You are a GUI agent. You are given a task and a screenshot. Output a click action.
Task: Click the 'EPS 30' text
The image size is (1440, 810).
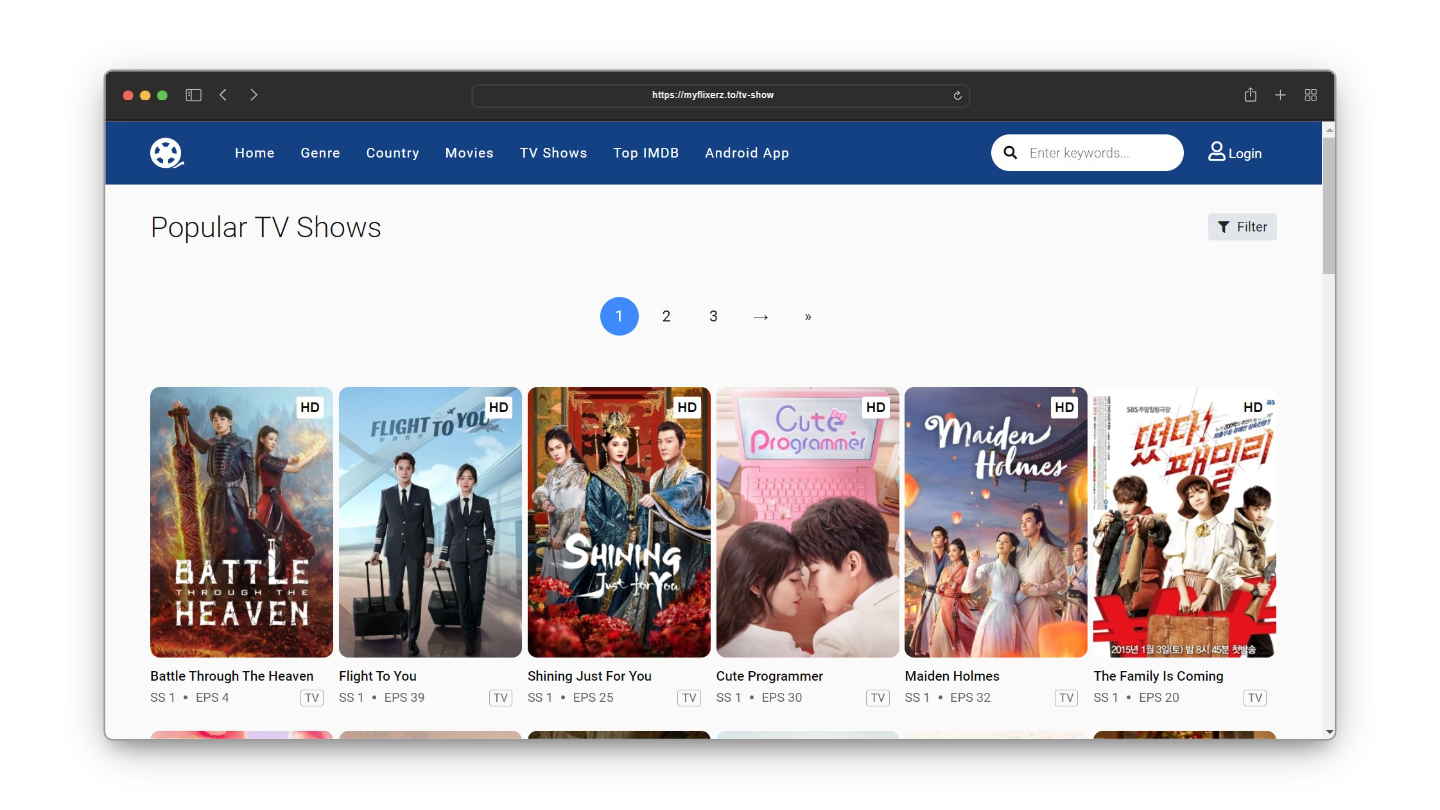click(782, 698)
